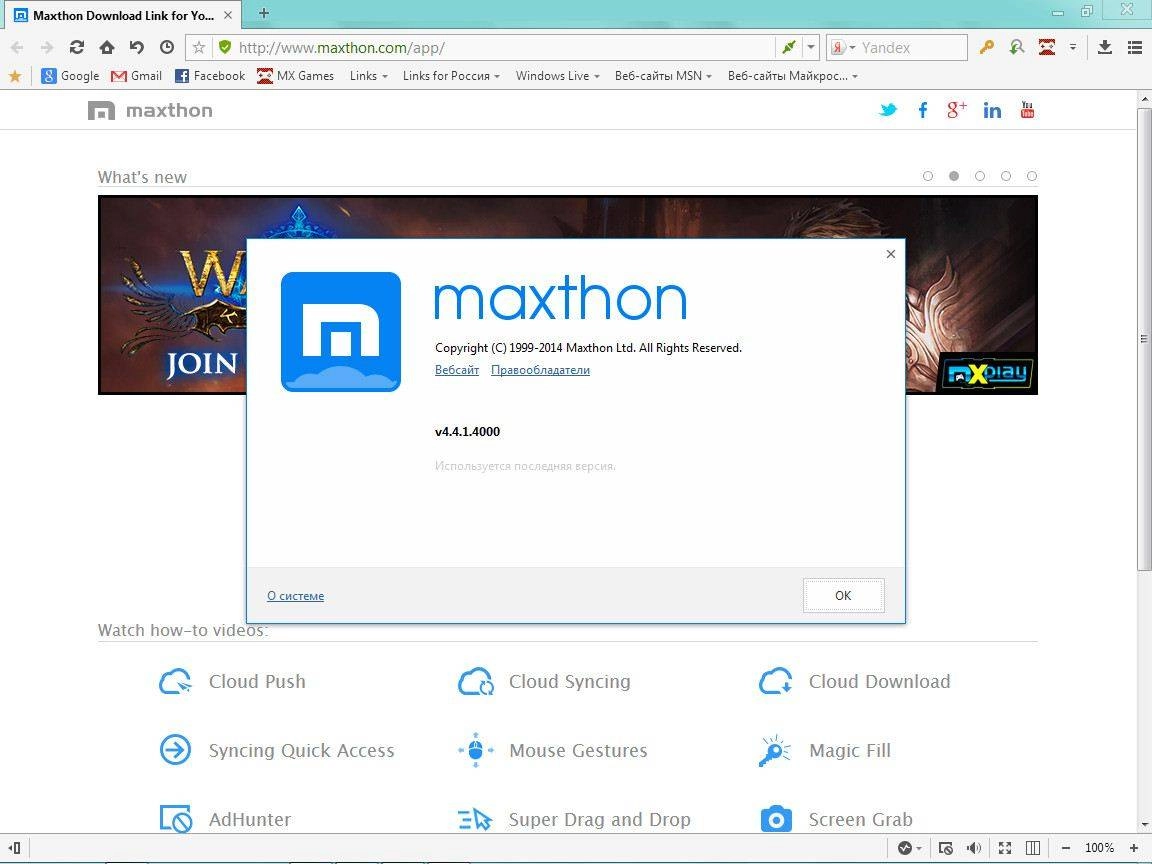Open the О системе link
The width and height of the screenshot is (1152, 864).
pos(295,596)
